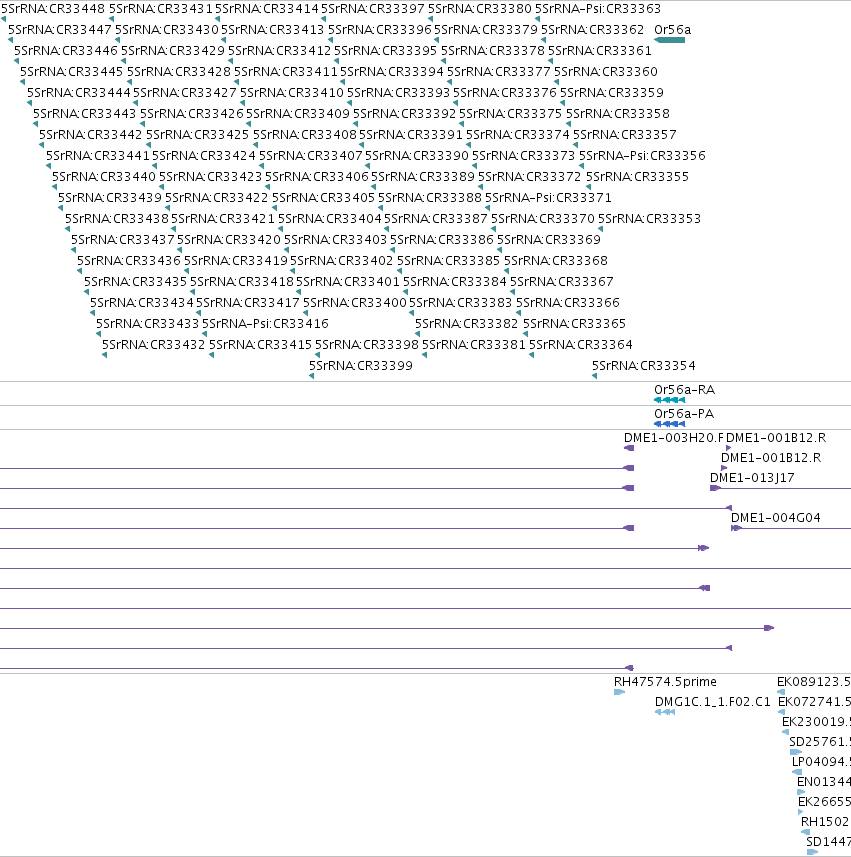Select the SD25761.5 EST label
This screenshot has width=851, height=857.
click(x=820, y=742)
